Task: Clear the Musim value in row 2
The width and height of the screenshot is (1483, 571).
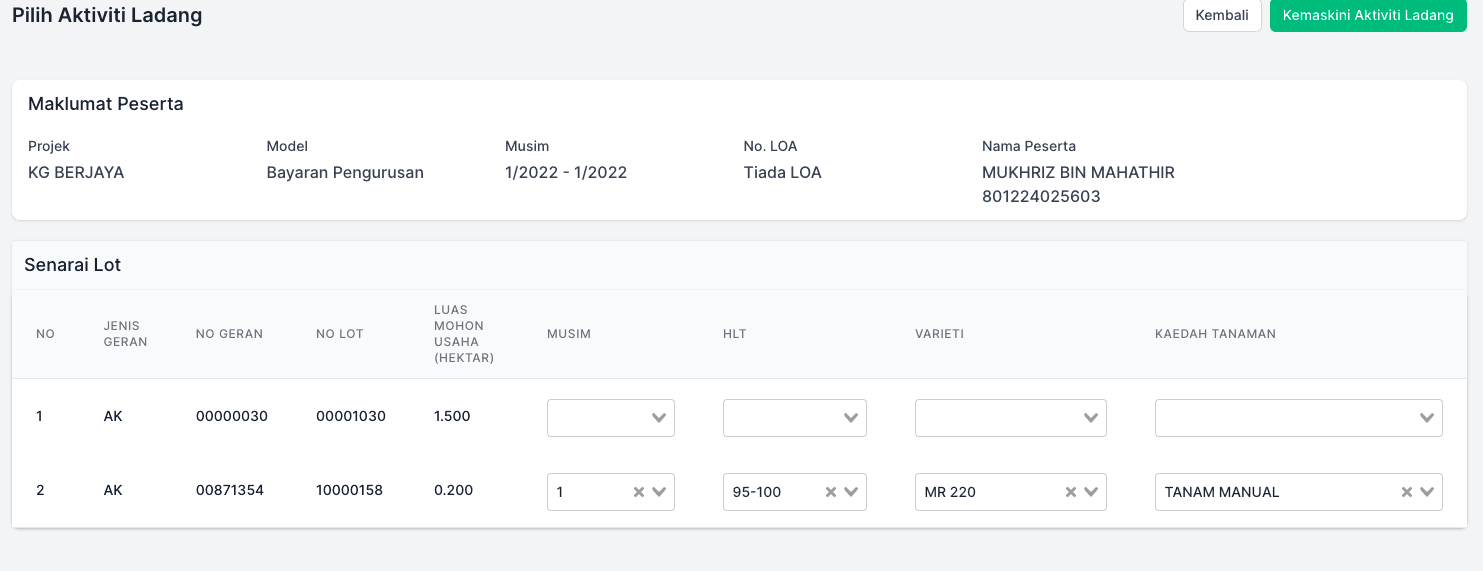Action: (x=638, y=492)
